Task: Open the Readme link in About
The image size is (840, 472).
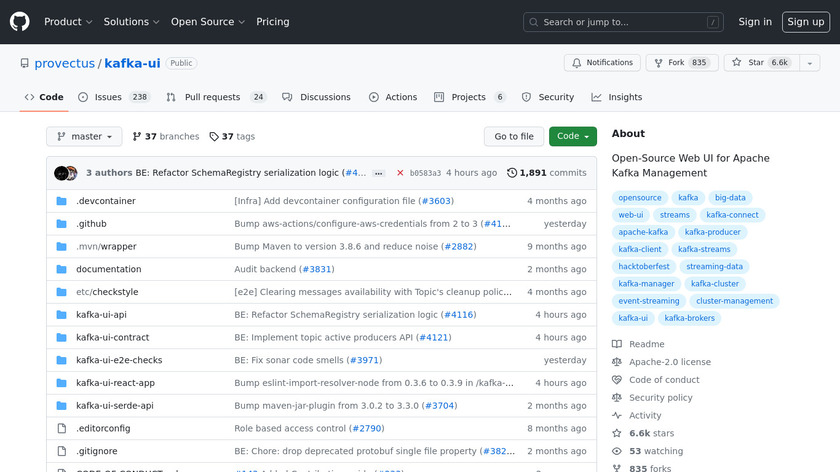Action: click(x=646, y=344)
